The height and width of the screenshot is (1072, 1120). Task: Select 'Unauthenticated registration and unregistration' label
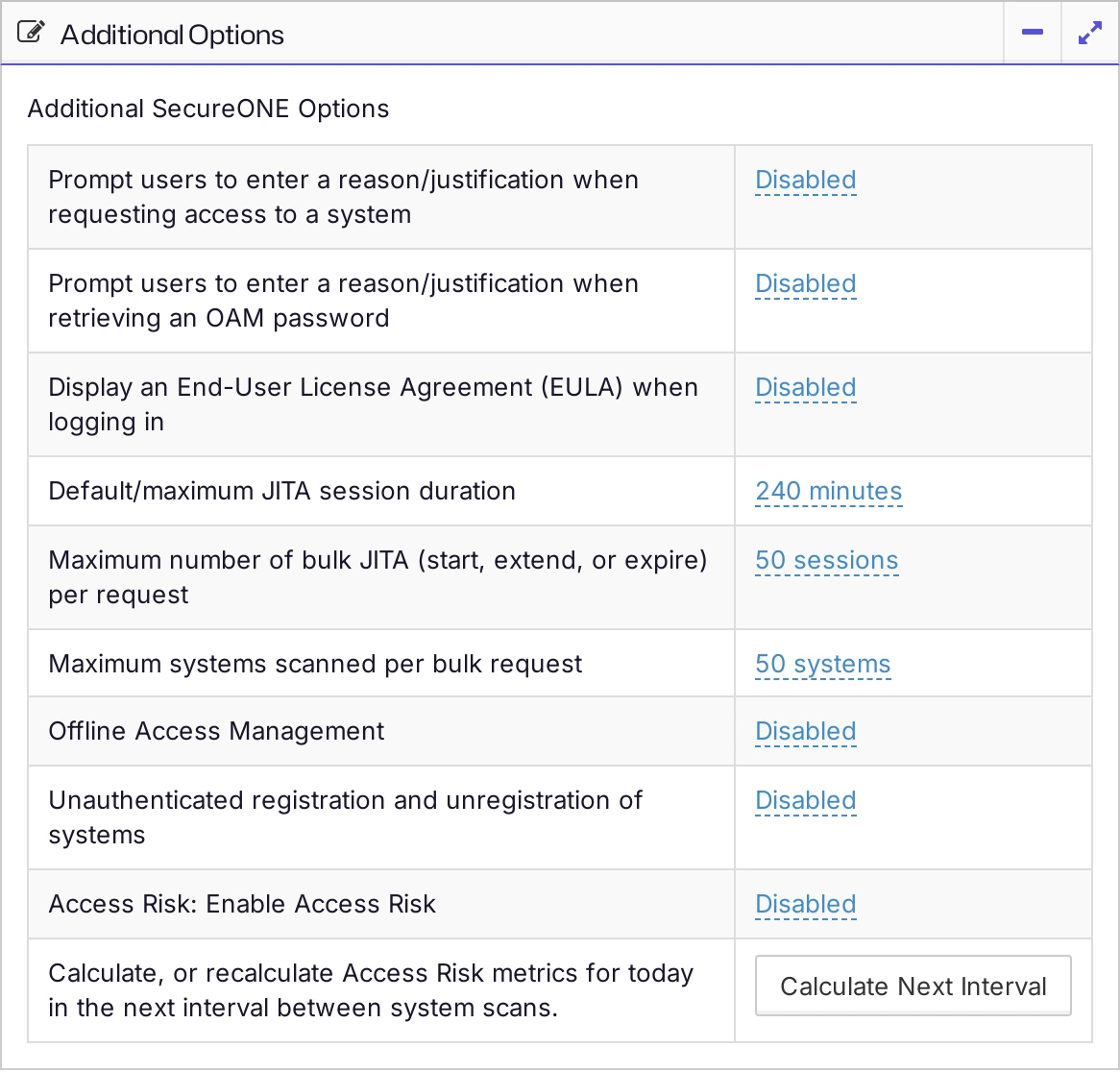point(345,817)
